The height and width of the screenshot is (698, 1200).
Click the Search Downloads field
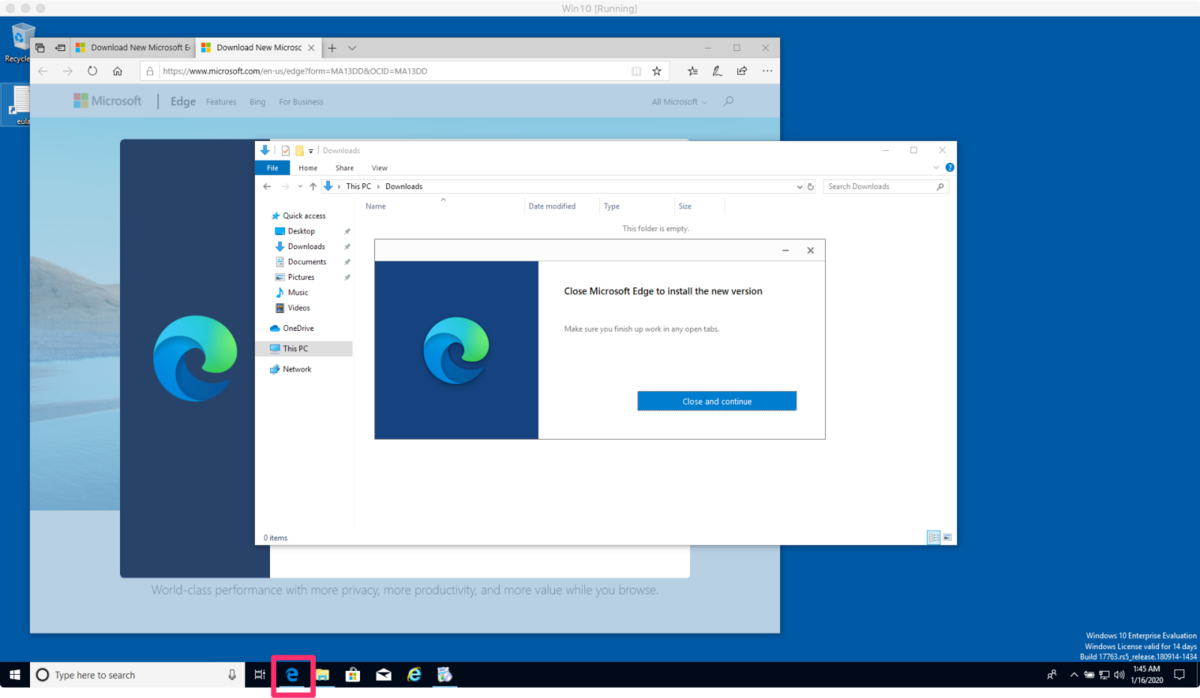point(885,187)
